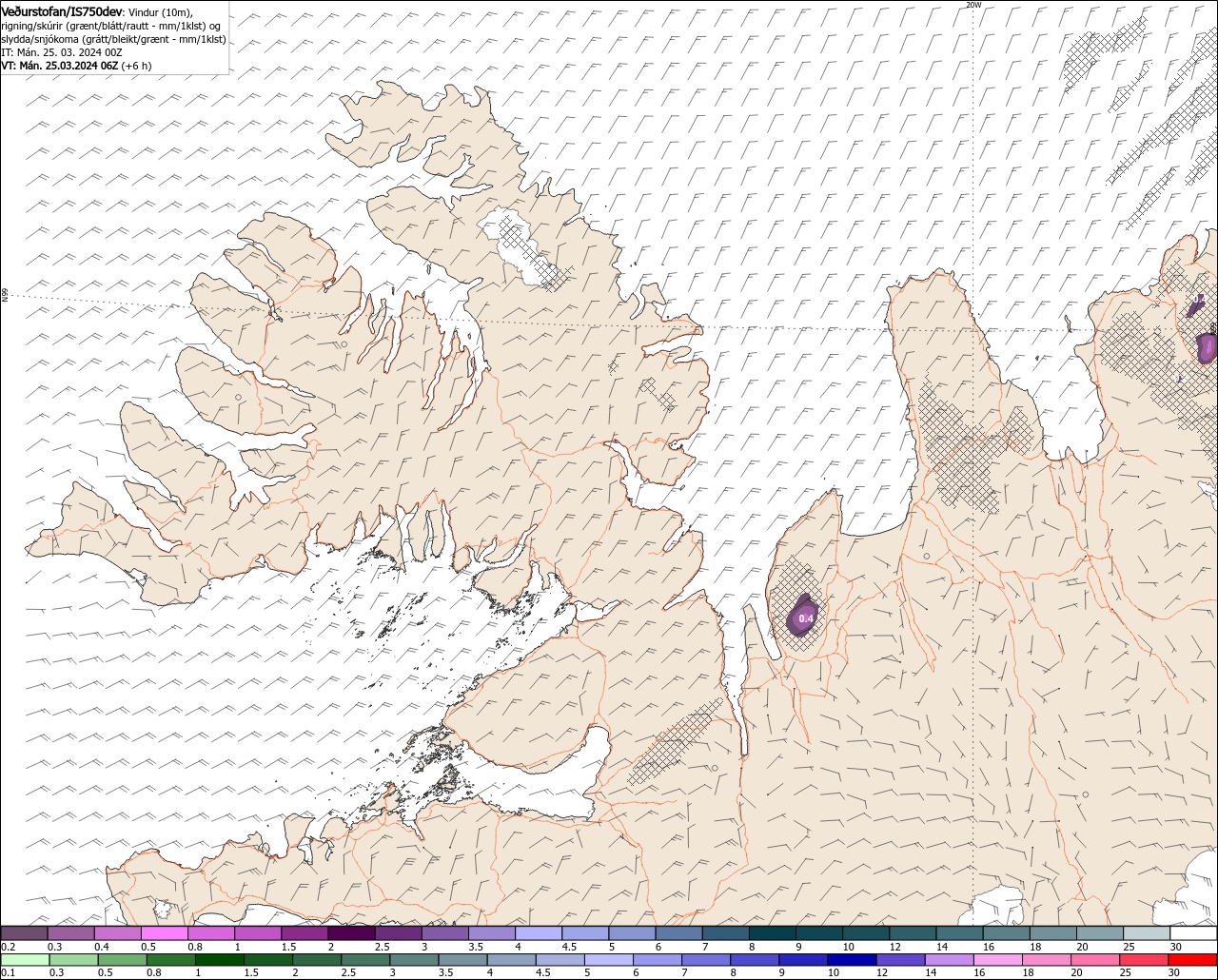Pick the grey-green 3–3.5 rain swatch
This screenshot has width=1218, height=980.
(x=414, y=960)
